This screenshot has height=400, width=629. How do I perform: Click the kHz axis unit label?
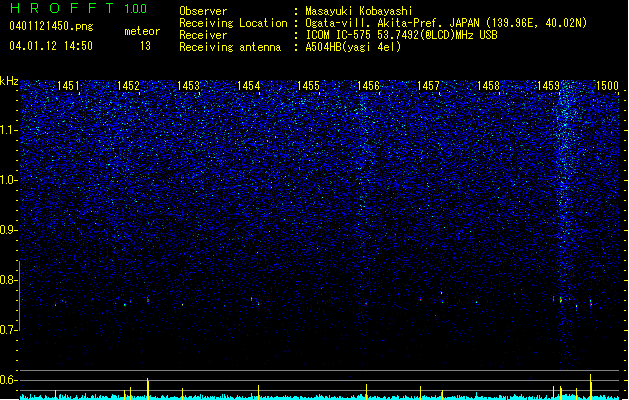[9, 81]
